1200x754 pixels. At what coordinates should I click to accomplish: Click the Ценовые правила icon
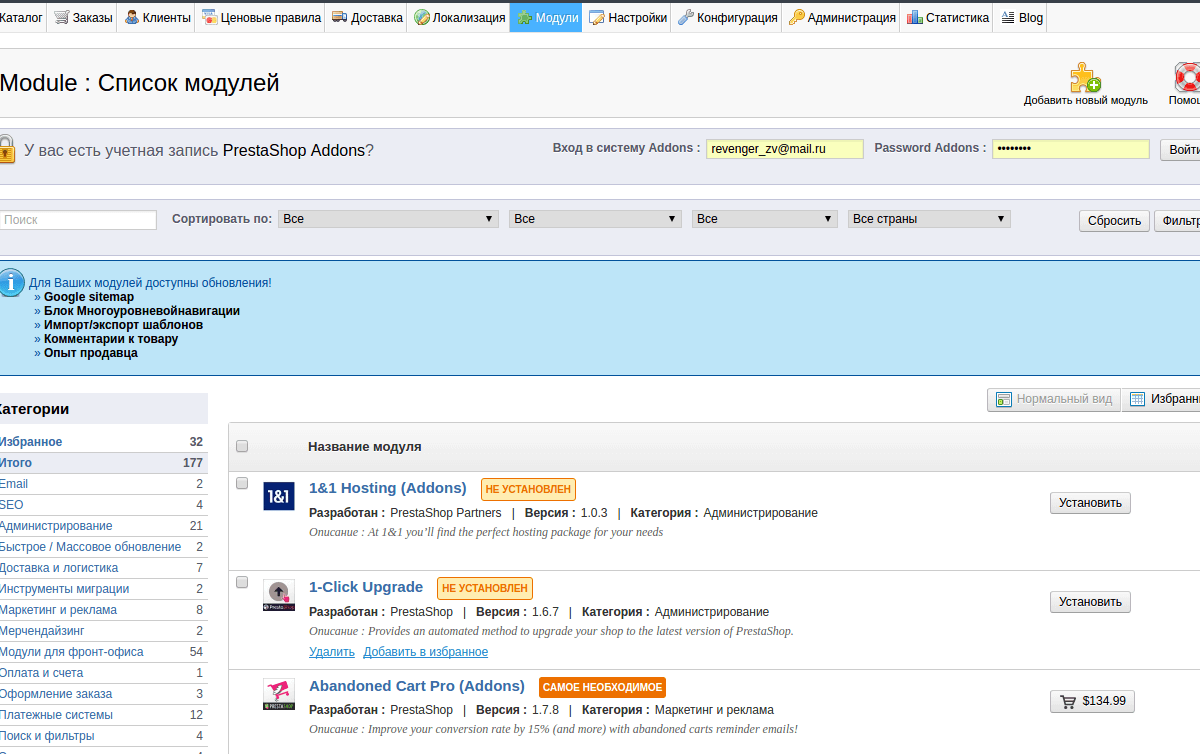[209, 17]
